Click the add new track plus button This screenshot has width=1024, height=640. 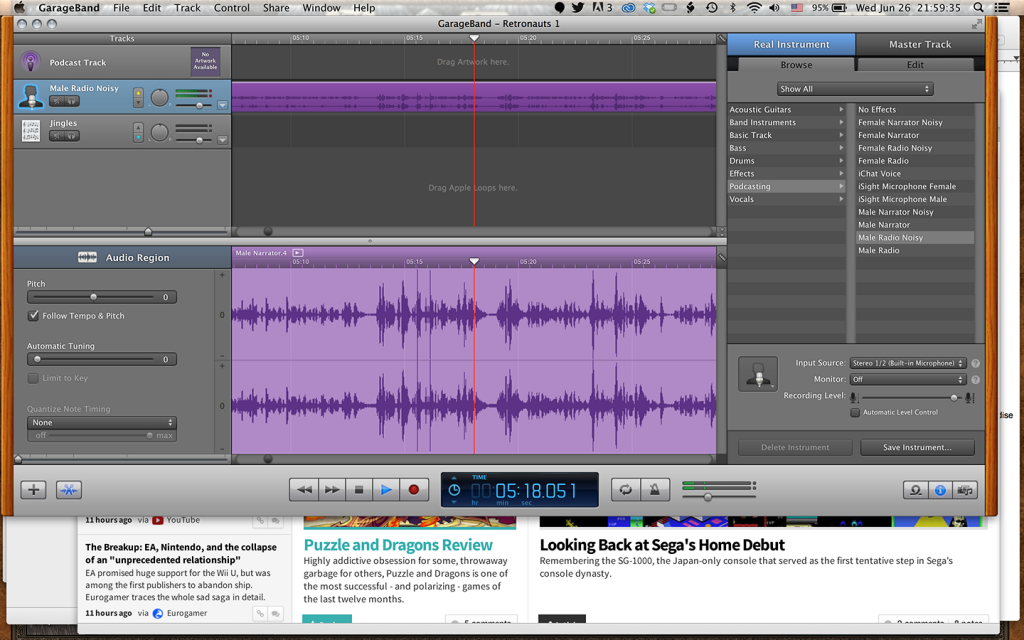coord(33,490)
